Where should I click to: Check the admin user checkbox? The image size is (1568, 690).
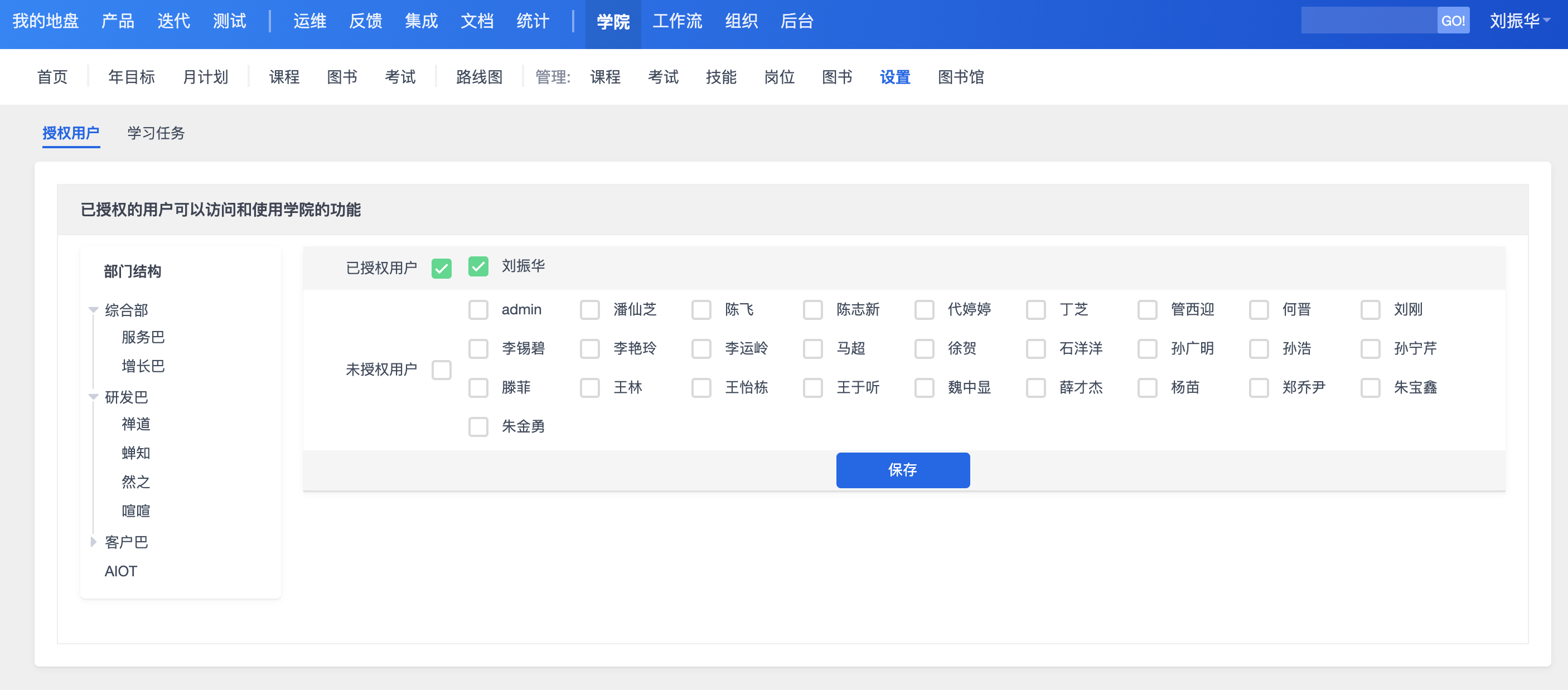coord(478,310)
